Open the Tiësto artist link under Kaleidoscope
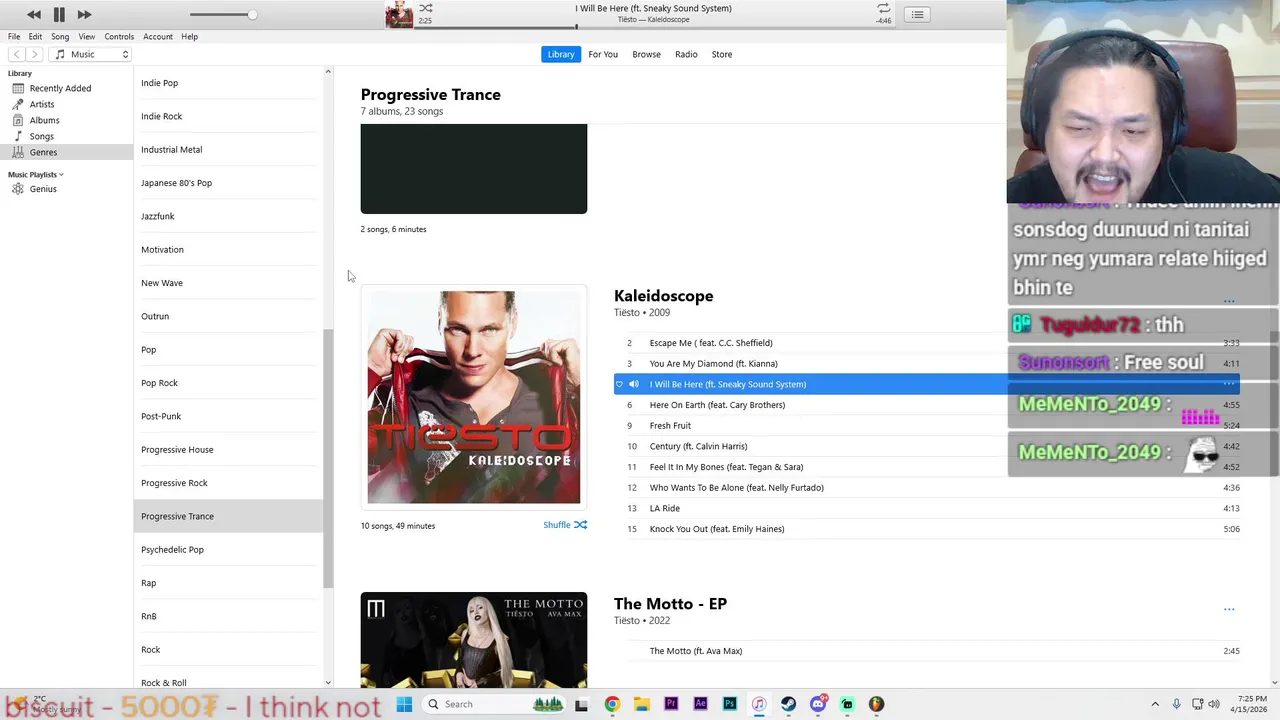This screenshot has height=720, width=1280. [626, 313]
